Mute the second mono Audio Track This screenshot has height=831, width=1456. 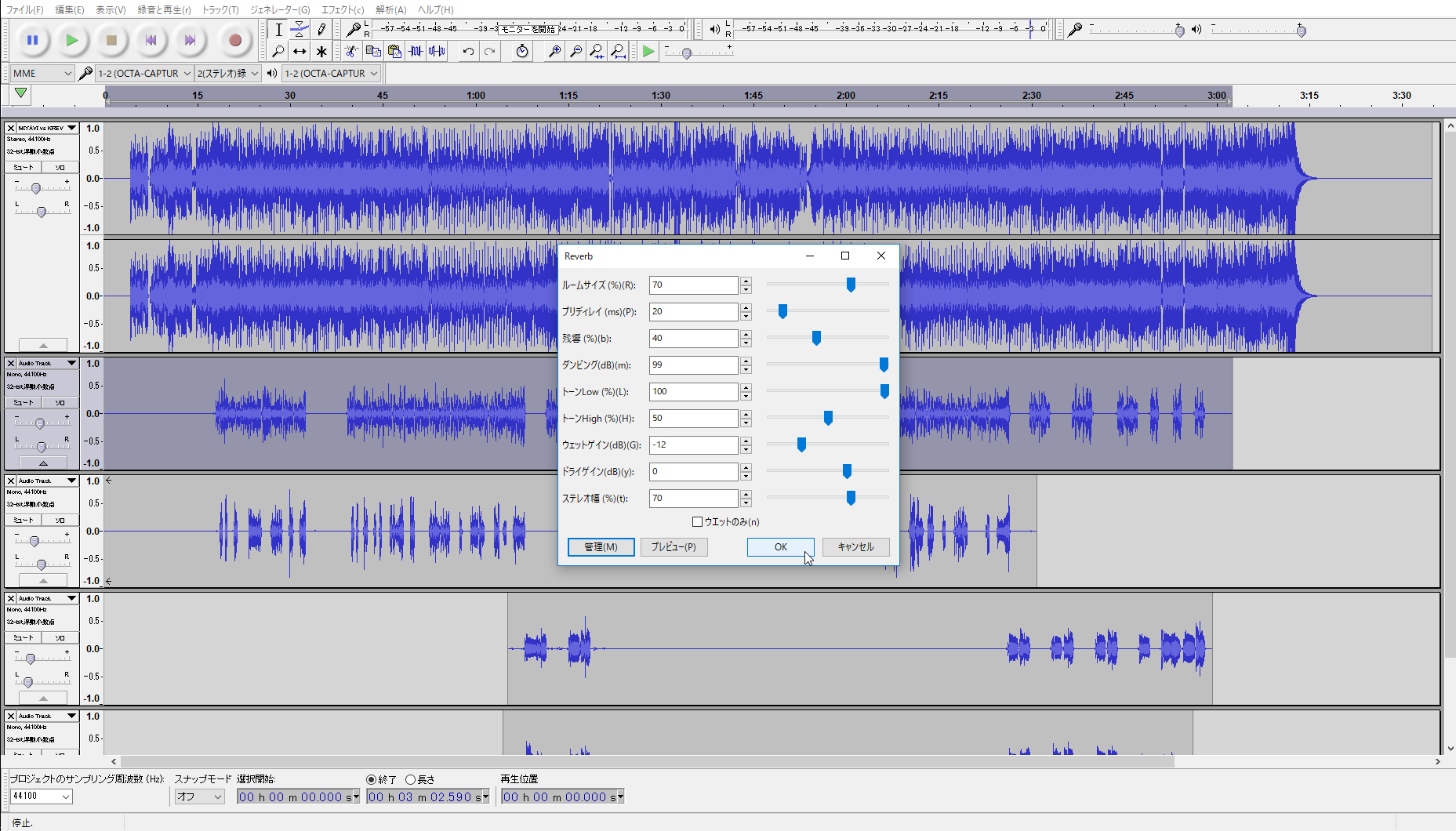[x=24, y=520]
